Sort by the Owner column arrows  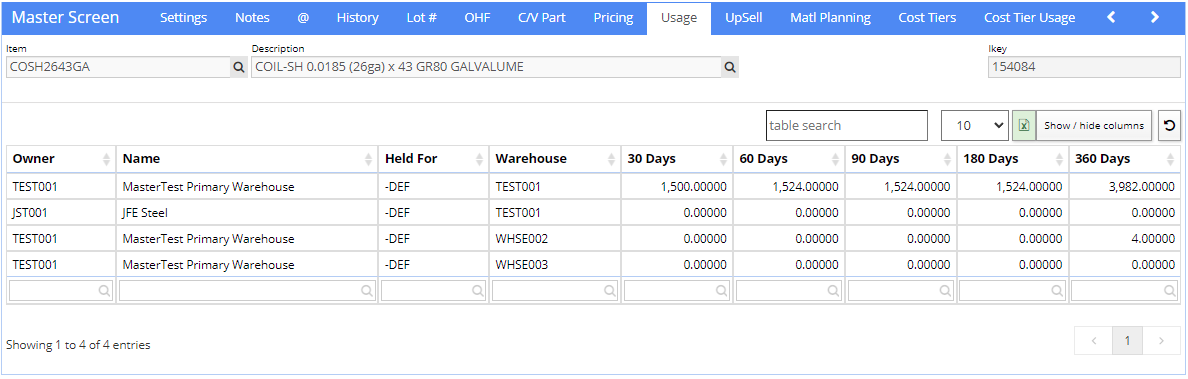[x=106, y=159]
